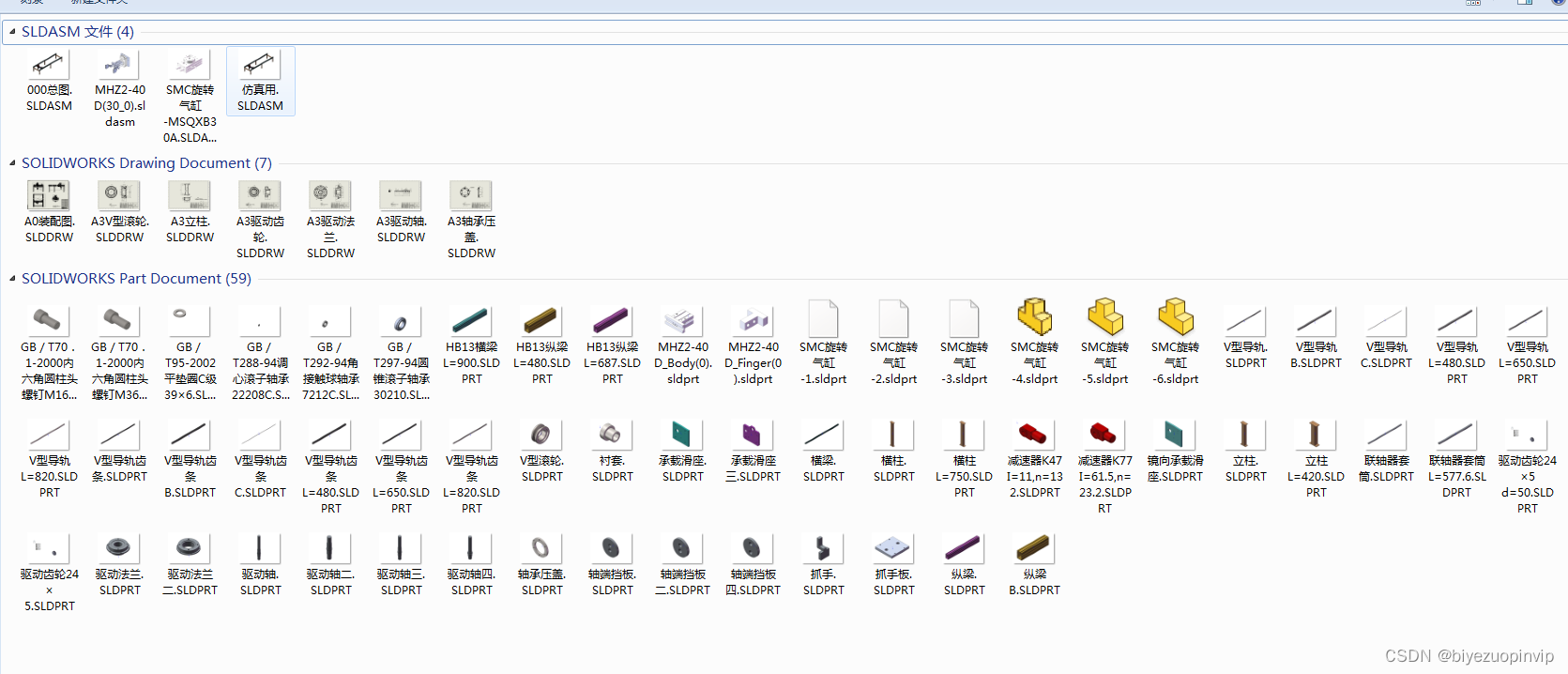This screenshot has width=1568, height=674.
Task: Select GB/T297-94 圆锥滚子轴承 30210 part icon
Action: click(x=401, y=320)
